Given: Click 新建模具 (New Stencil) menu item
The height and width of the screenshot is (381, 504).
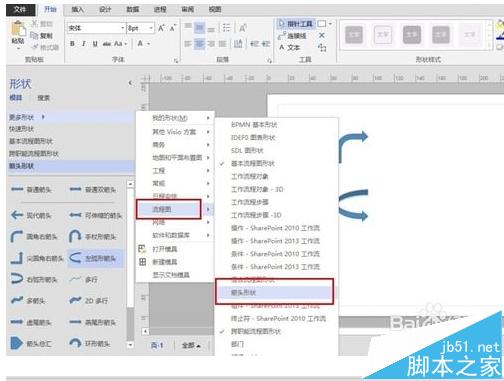Looking at the screenshot, I should (x=175, y=262).
